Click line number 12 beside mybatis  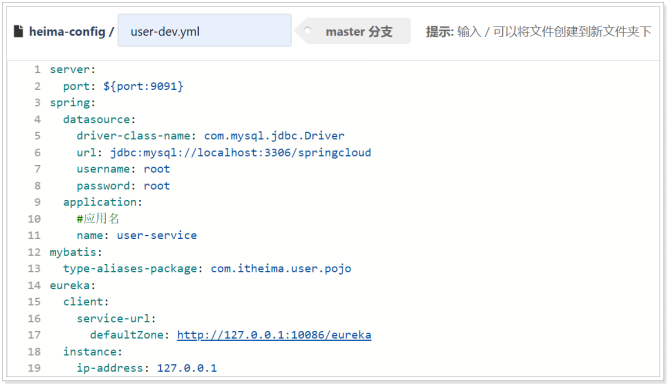(x=34, y=252)
